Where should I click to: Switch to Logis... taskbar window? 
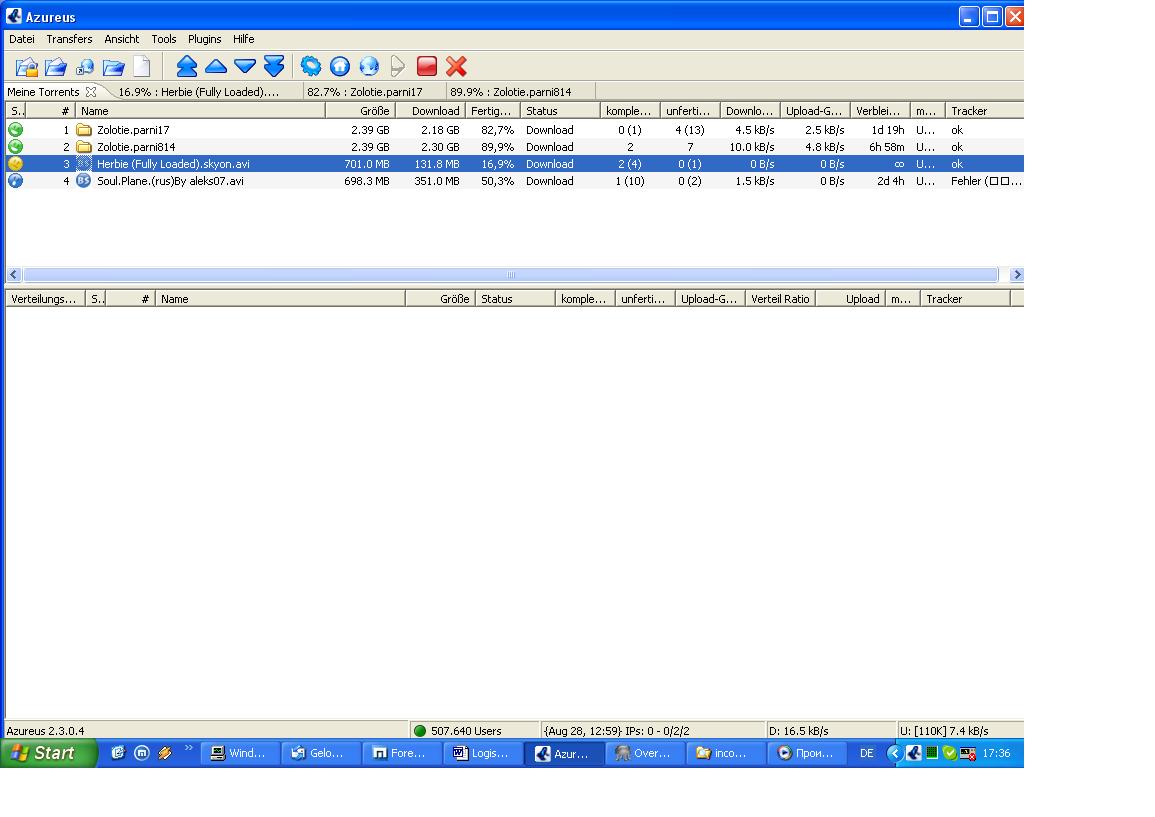(482, 753)
